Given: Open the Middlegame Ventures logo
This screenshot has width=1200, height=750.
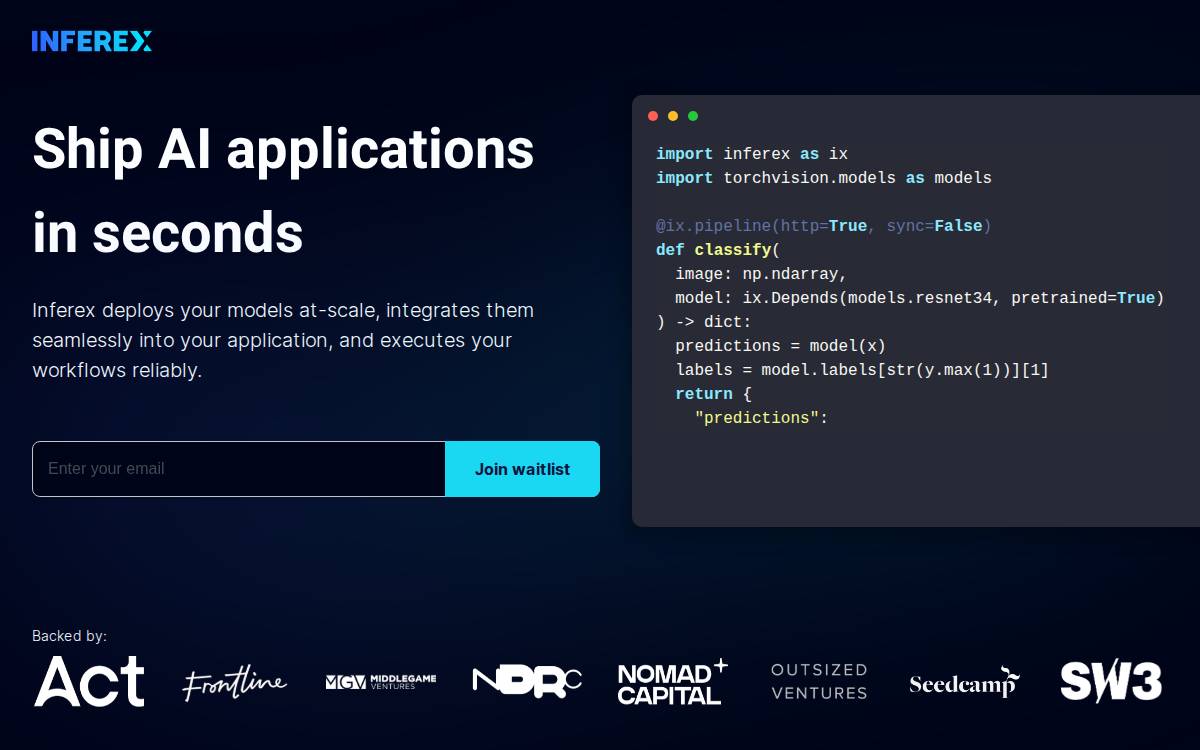Looking at the screenshot, I should pos(381,682).
